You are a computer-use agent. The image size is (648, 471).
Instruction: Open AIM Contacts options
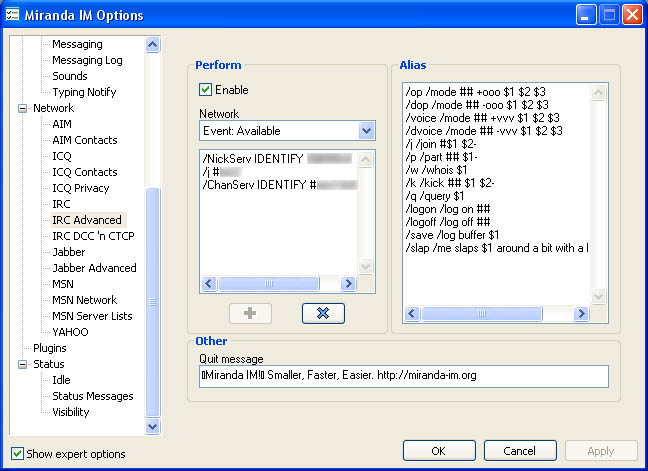click(85, 140)
